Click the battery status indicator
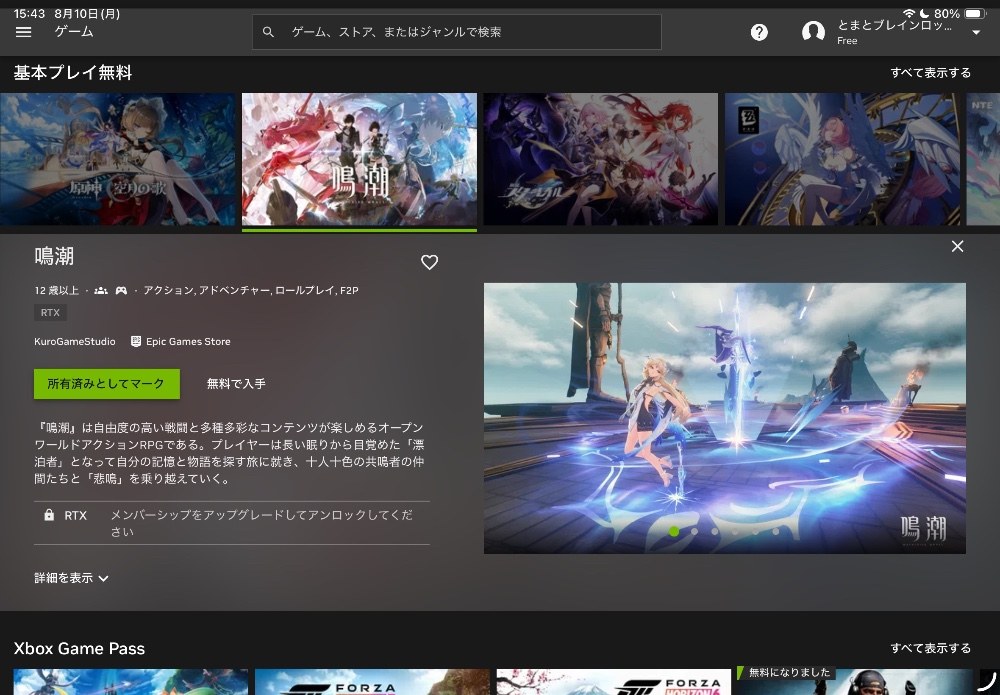 [x=975, y=13]
